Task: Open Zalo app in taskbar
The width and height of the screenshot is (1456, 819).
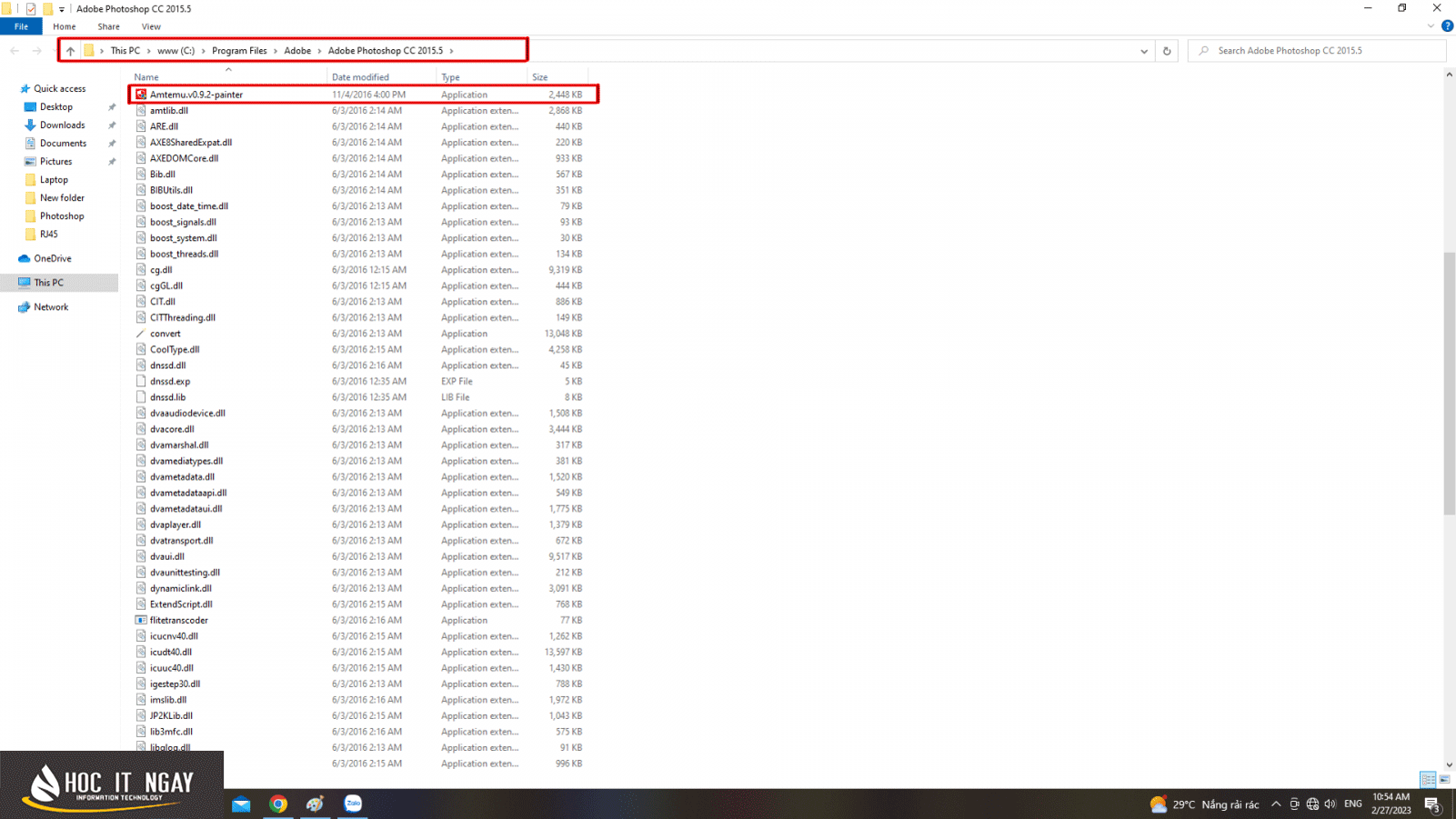Action: (x=353, y=804)
